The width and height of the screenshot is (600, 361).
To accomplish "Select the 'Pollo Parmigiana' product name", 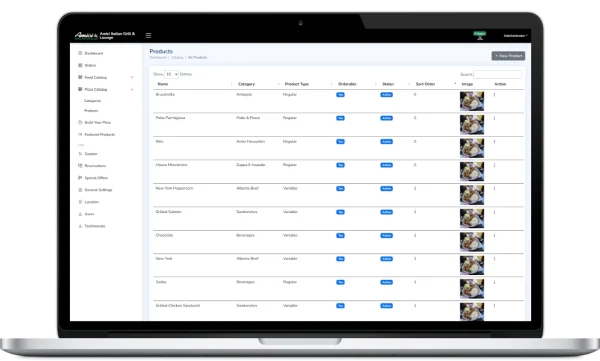I will 170,118.
